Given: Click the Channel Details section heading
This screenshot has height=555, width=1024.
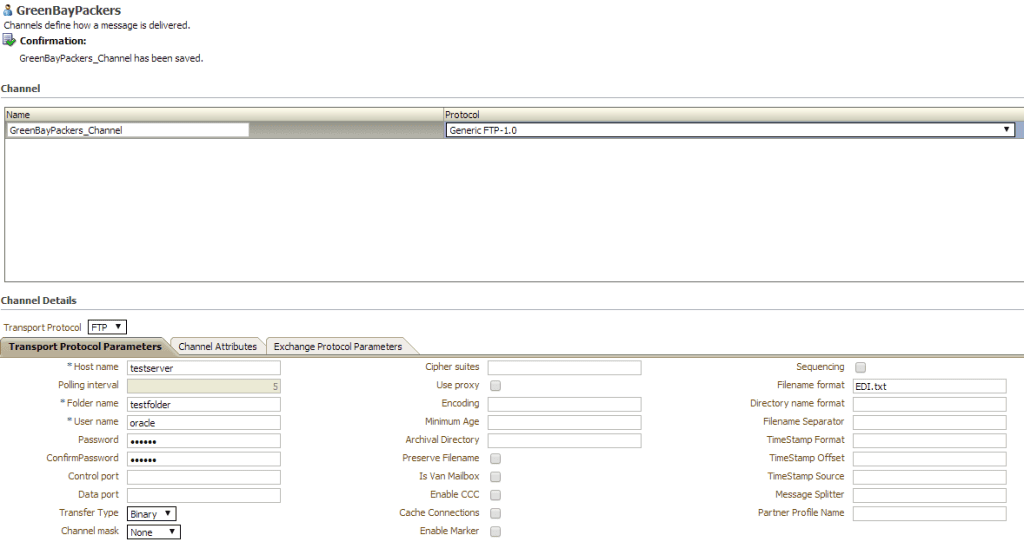Looking at the screenshot, I should click(39, 300).
